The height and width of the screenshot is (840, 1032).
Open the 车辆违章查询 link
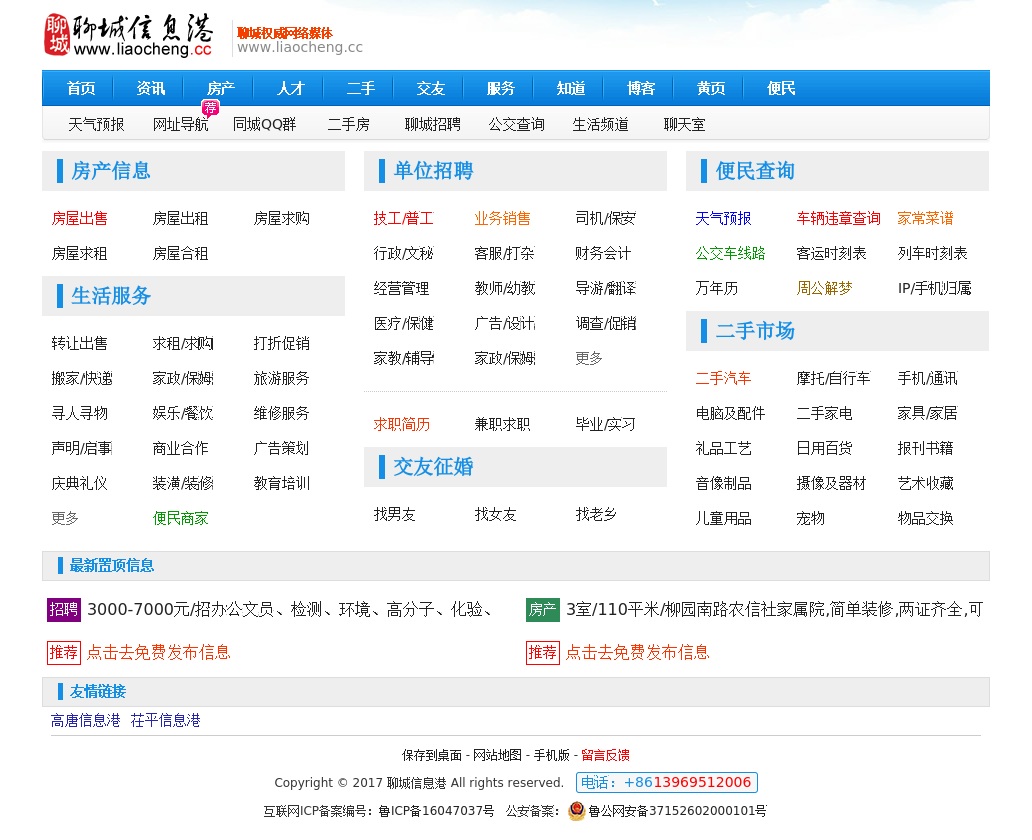tap(838, 219)
